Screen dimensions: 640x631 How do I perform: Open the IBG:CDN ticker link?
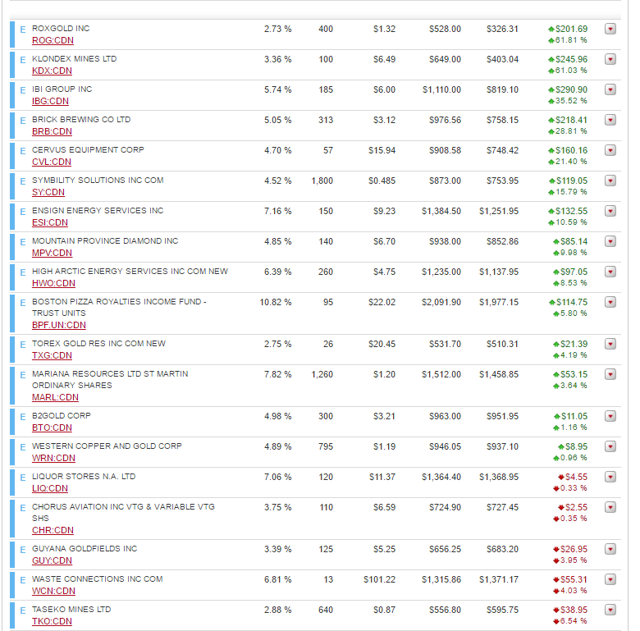coord(50,101)
